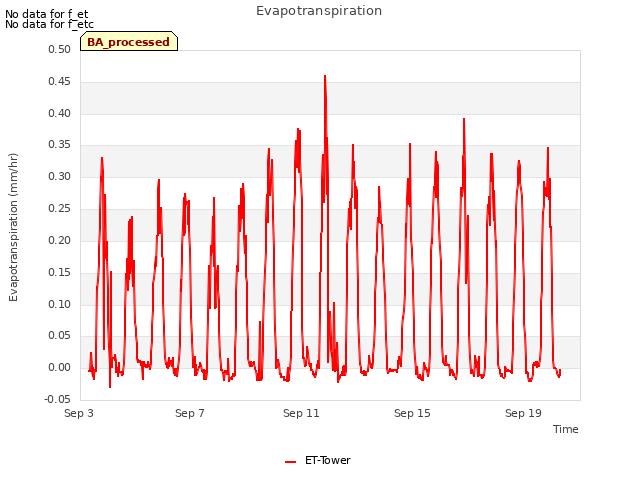Click the -0.05 y-axis tick label
640x480 pixels.
click(57, 399)
